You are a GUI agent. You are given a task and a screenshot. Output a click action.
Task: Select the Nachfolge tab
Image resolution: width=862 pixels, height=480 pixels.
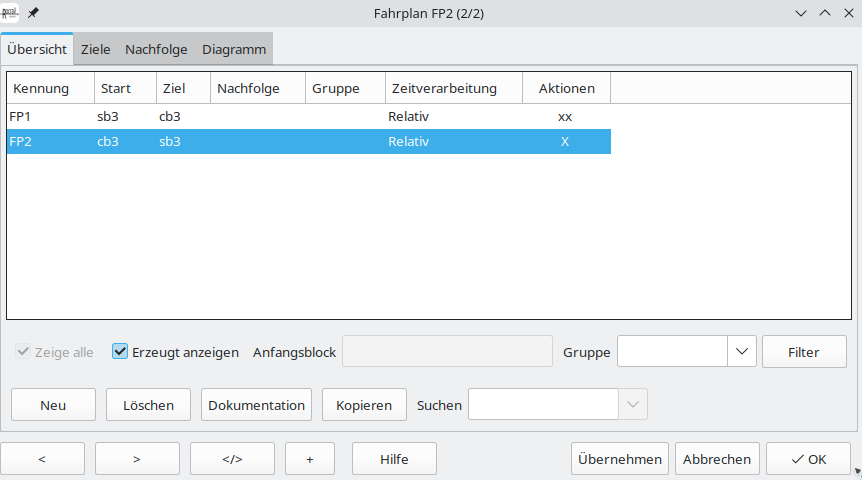pos(156,49)
